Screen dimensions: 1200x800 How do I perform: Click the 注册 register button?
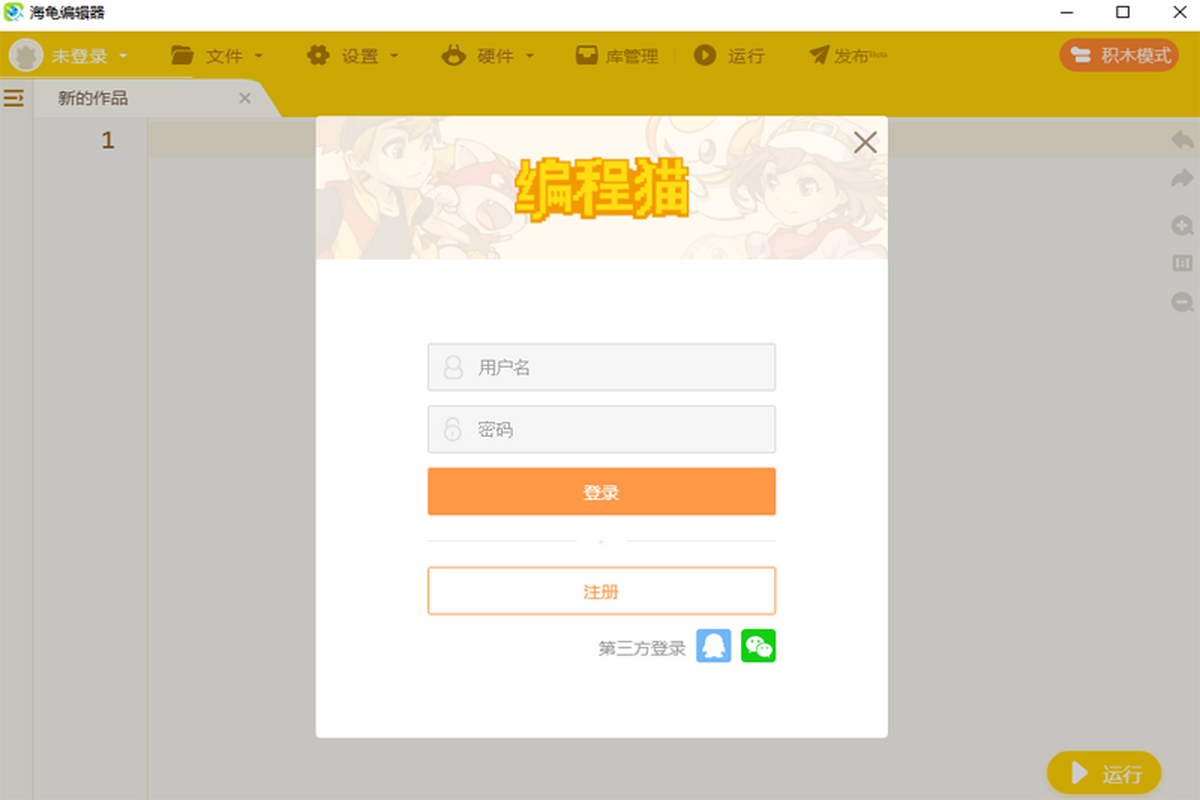click(601, 591)
